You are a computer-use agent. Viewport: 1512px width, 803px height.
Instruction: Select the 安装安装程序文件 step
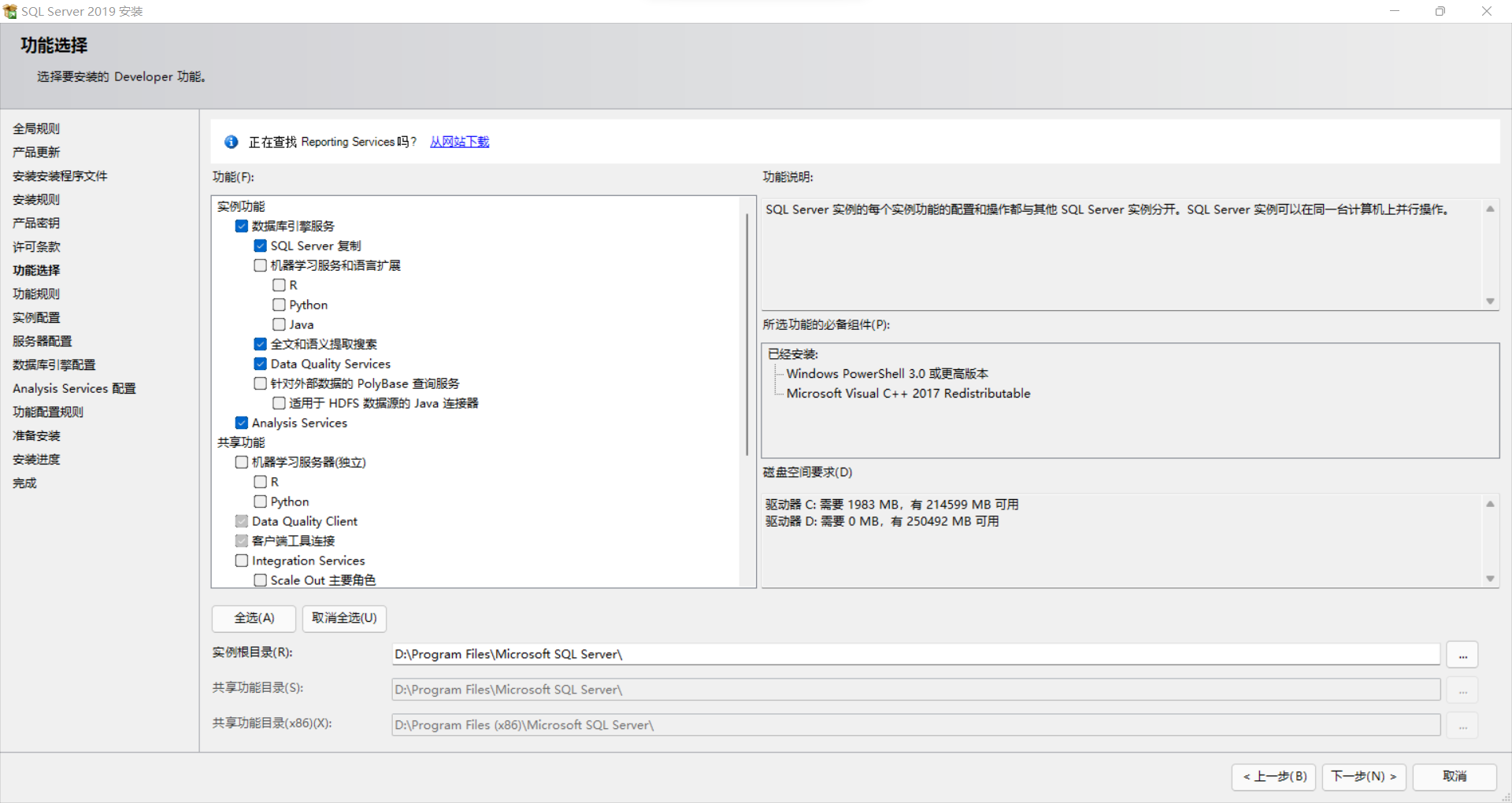point(60,176)
